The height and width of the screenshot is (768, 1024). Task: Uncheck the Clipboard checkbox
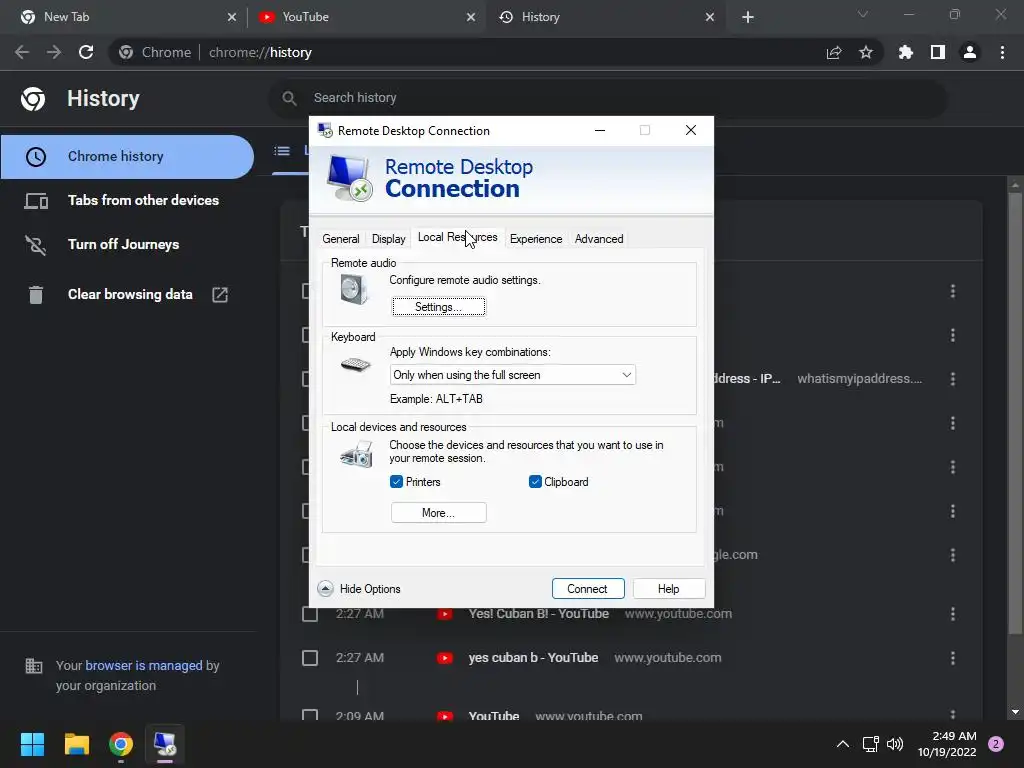(535, 482)
